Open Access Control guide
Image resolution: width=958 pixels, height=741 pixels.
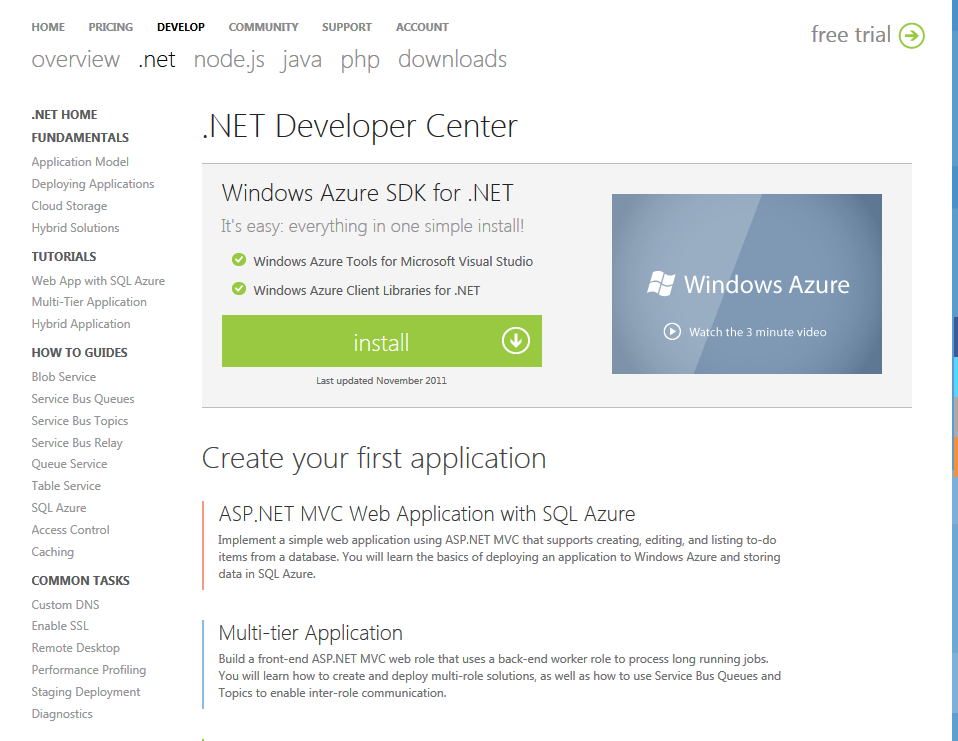(x=70, y=530)
